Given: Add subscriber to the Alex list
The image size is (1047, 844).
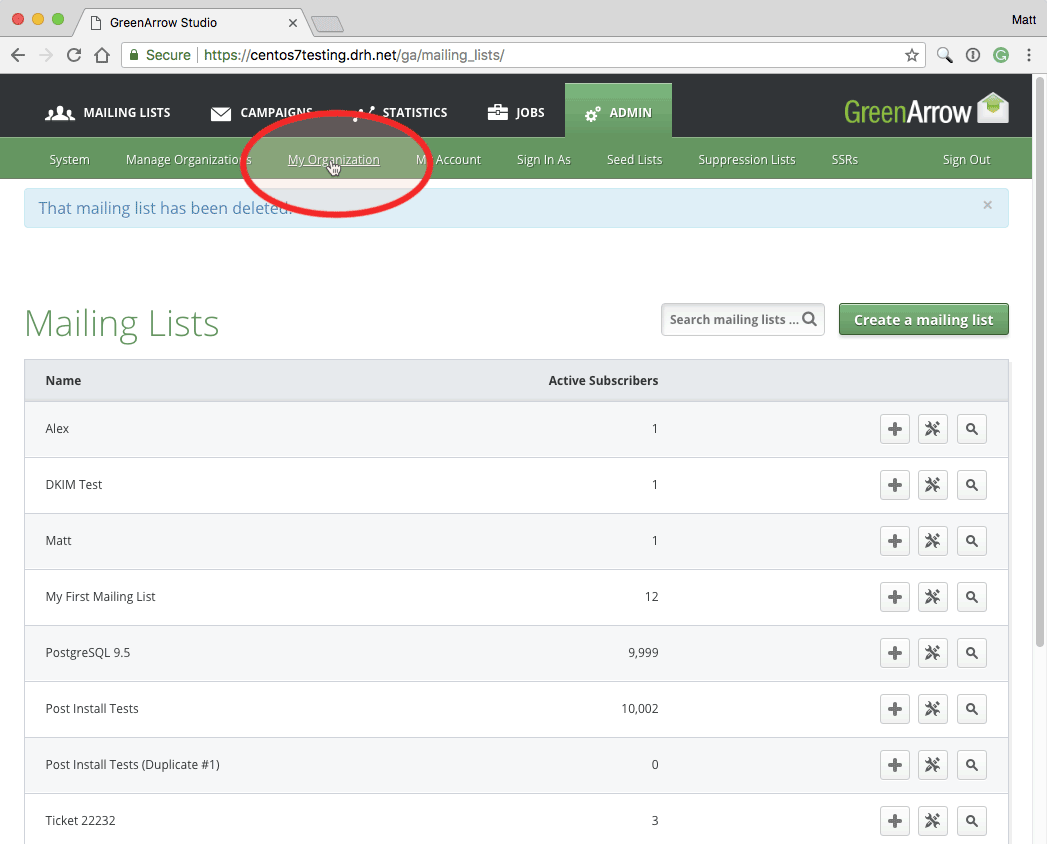Looking at the screenshot, I should pos(895,429).
